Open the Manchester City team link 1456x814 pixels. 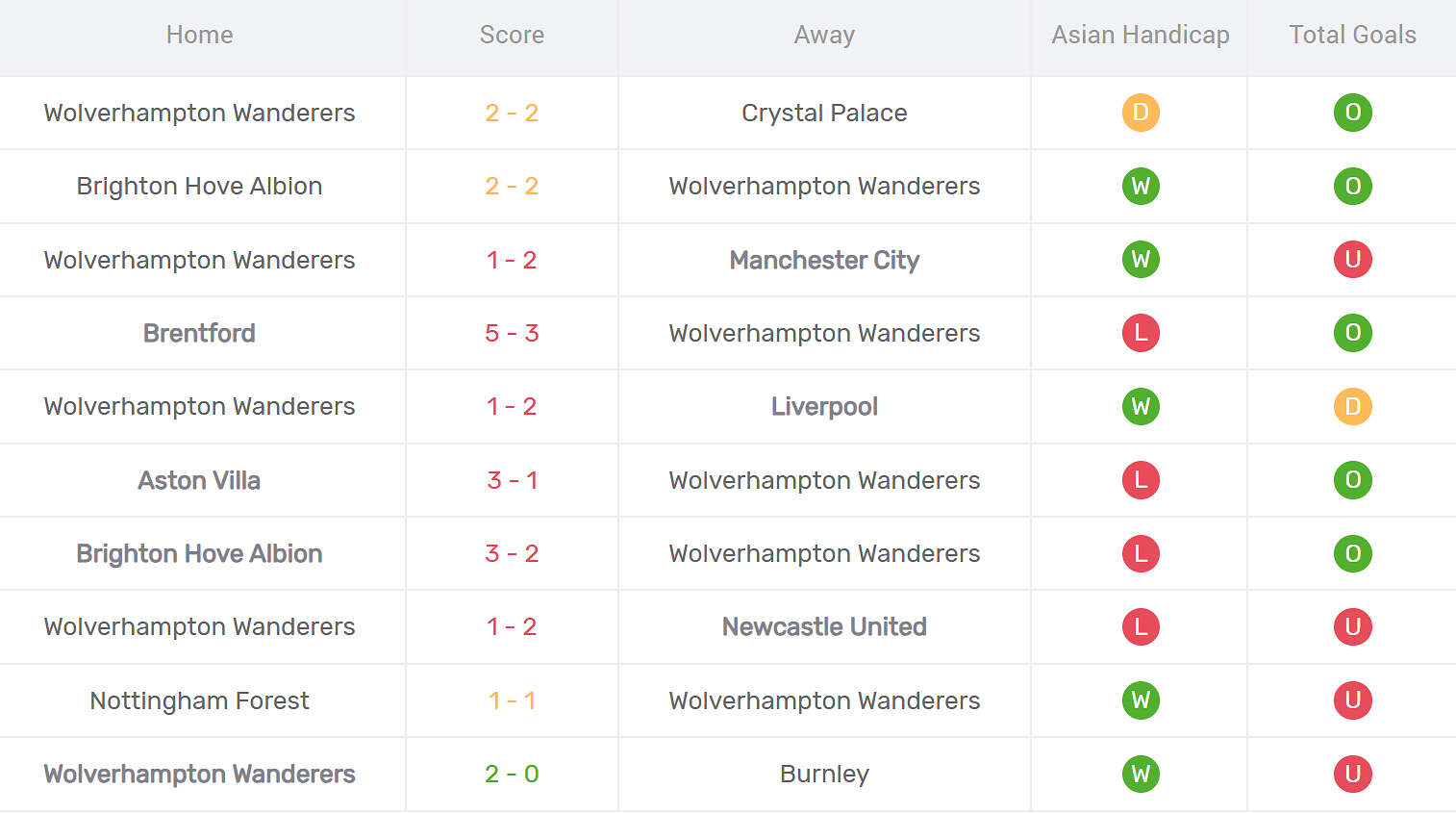(x=824, y=260)
